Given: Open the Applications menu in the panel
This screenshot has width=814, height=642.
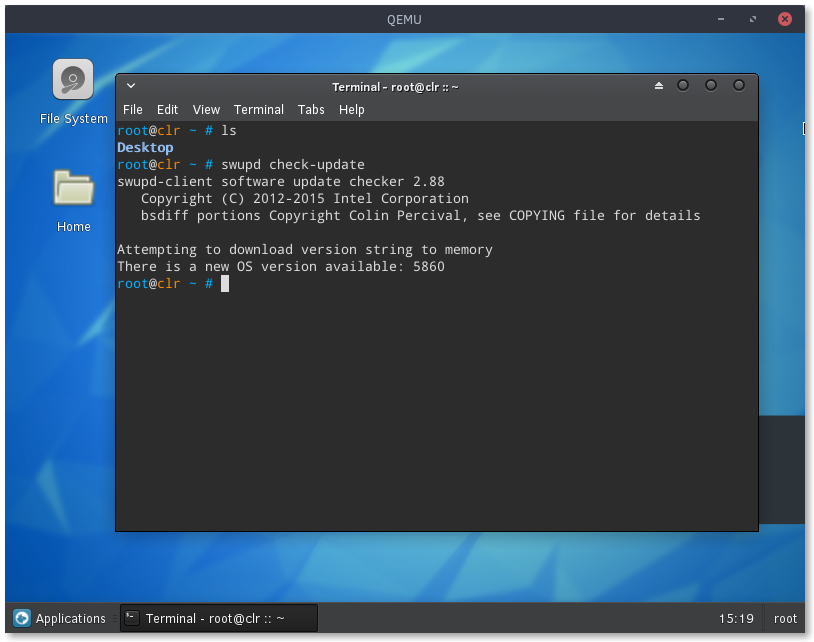Looking at the screenshot, I should [59, 618].
